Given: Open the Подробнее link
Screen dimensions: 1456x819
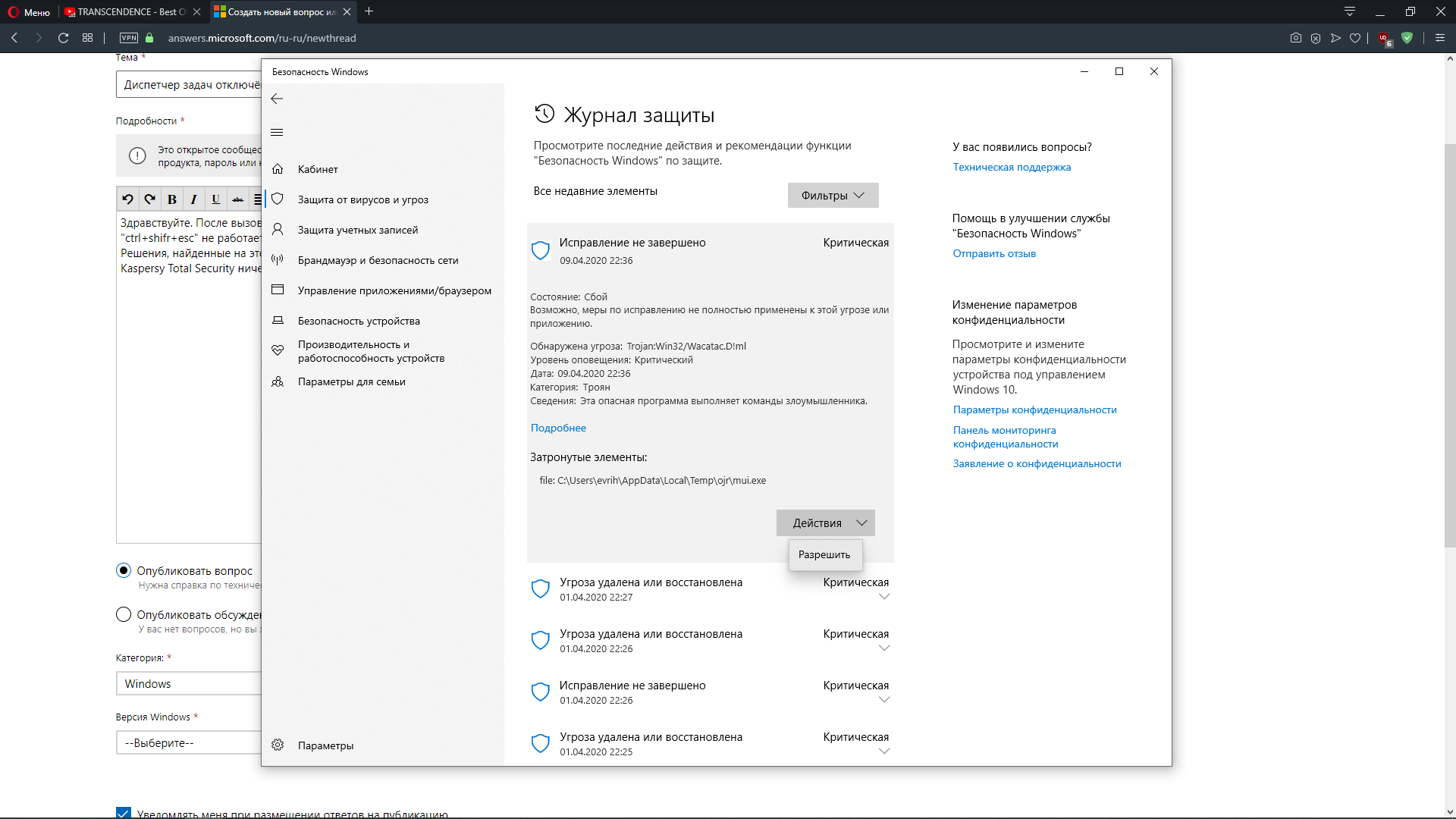Looking at the screenshot, I should pos(558,428).
